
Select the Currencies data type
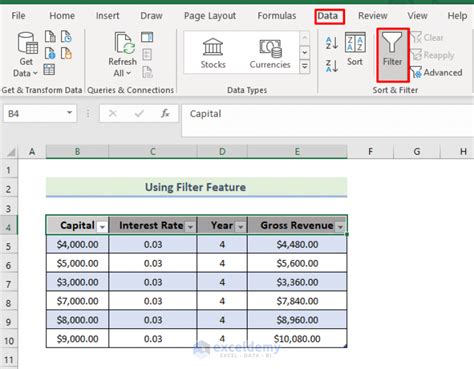point(270,53)
